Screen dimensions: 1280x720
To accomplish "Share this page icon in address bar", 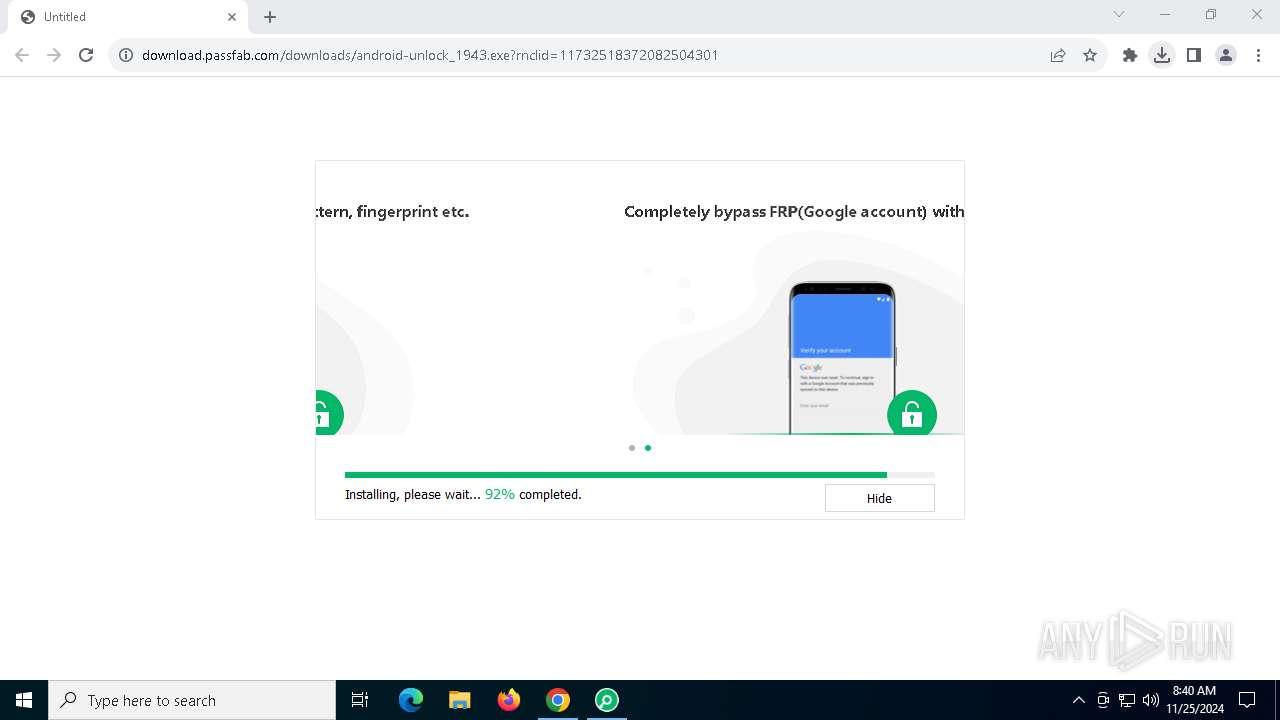I will click(x=1058, y=55).
